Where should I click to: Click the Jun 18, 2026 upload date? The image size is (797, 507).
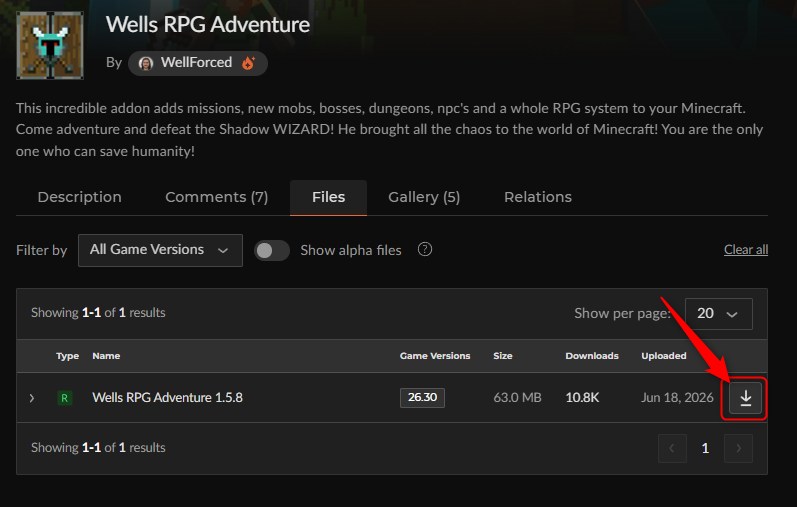pos(677,398)
